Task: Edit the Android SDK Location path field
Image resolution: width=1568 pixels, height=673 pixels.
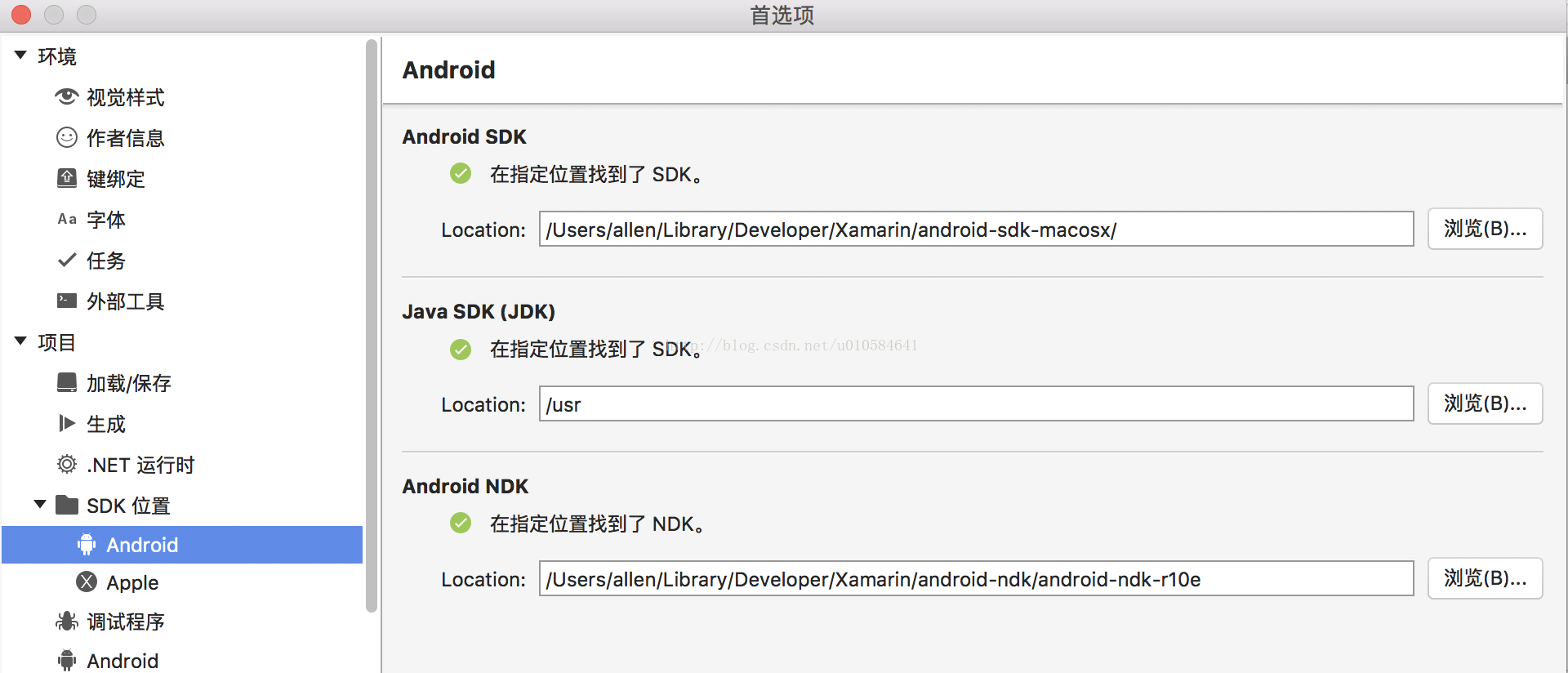Action: [976, 229]
